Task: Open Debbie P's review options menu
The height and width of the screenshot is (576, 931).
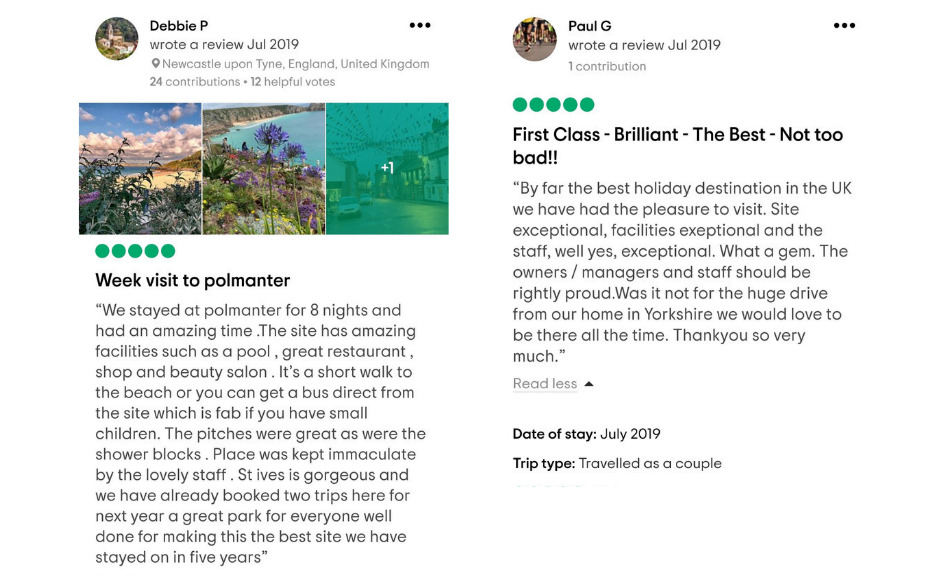Action: tap(420, 26)
